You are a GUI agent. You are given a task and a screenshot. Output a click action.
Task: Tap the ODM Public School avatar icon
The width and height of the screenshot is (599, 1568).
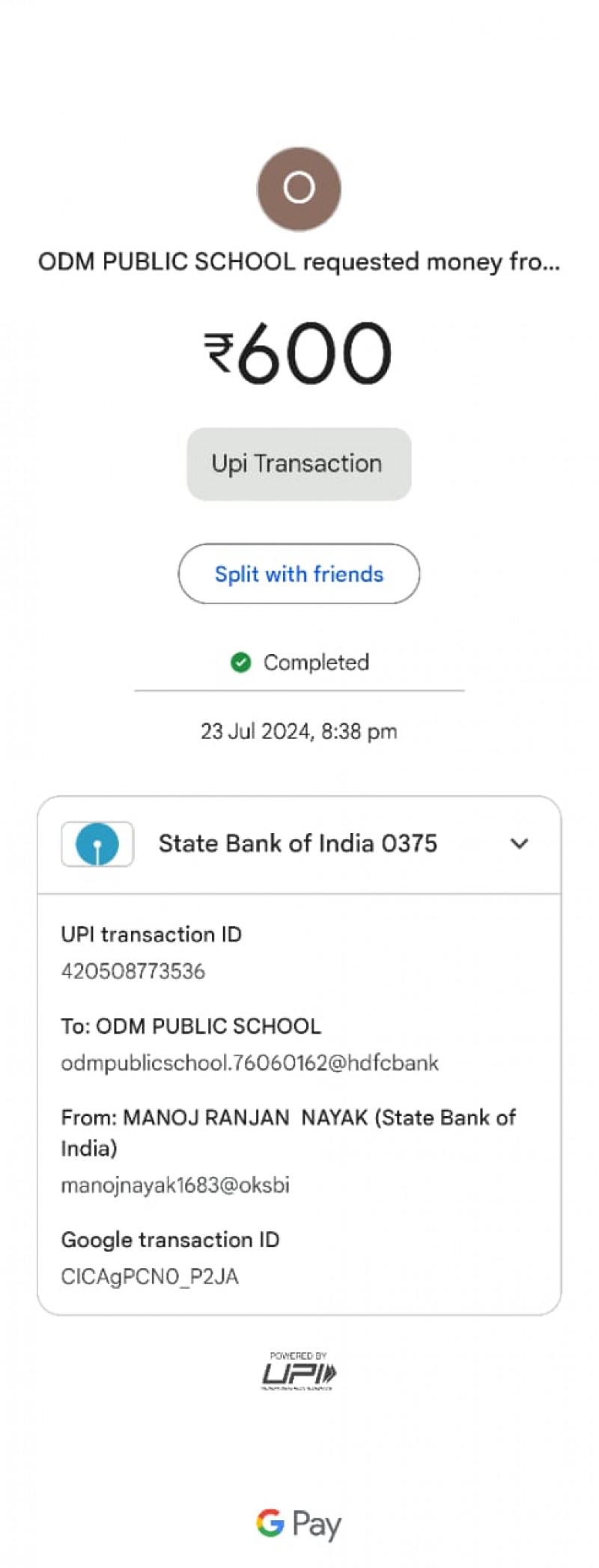click(x=299, y=189)
